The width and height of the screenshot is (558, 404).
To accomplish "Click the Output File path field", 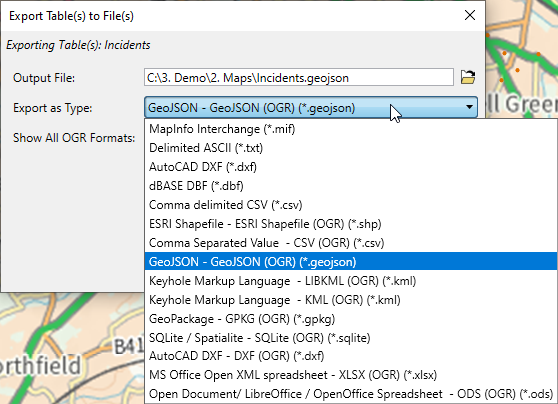I will [299, 78].
